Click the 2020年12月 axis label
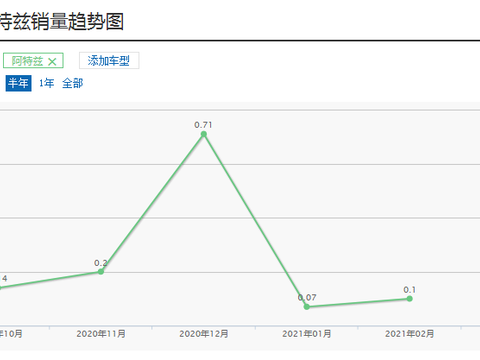Viewport: 480px width, 360px height. click(x=204, y=334)
